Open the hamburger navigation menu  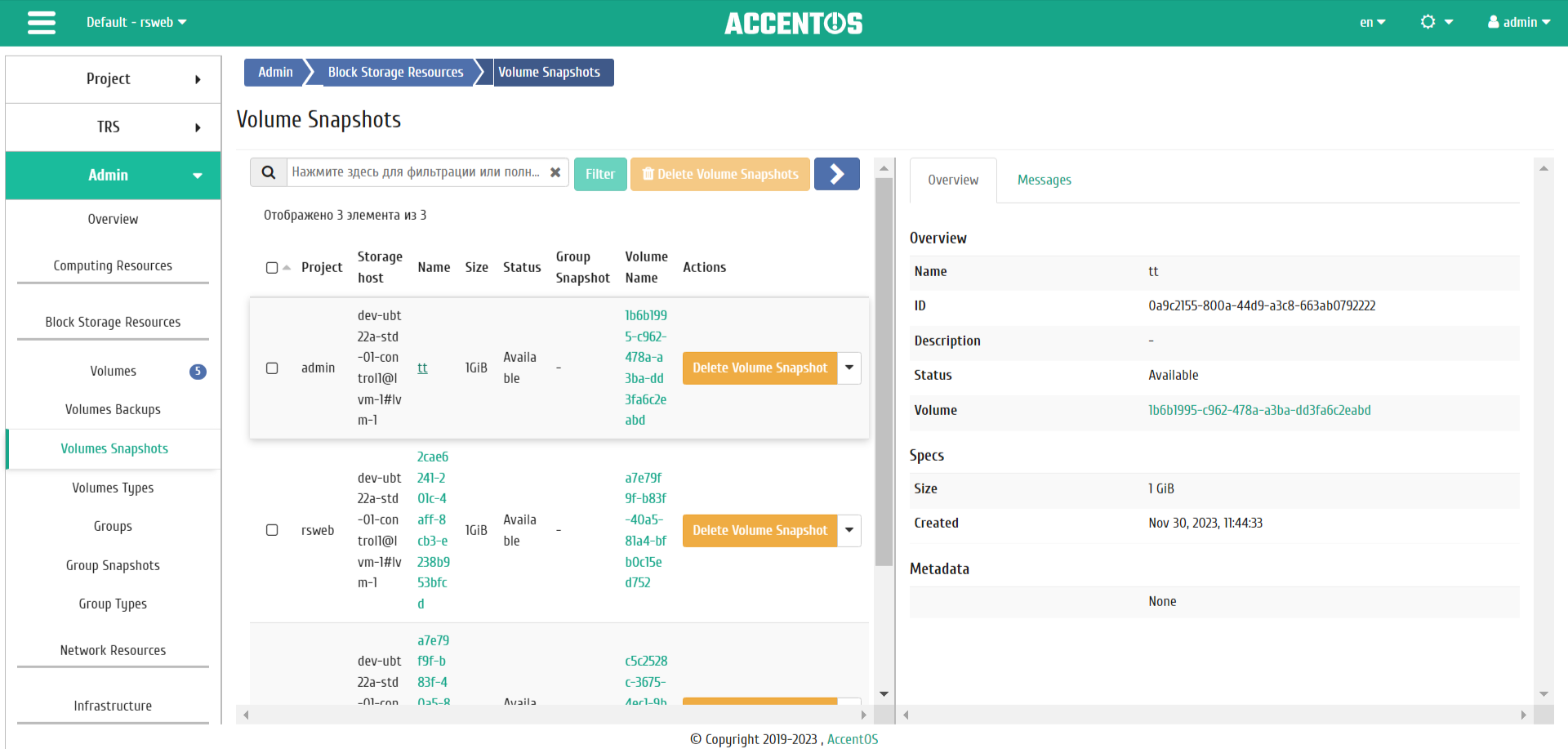coord(42,22)
